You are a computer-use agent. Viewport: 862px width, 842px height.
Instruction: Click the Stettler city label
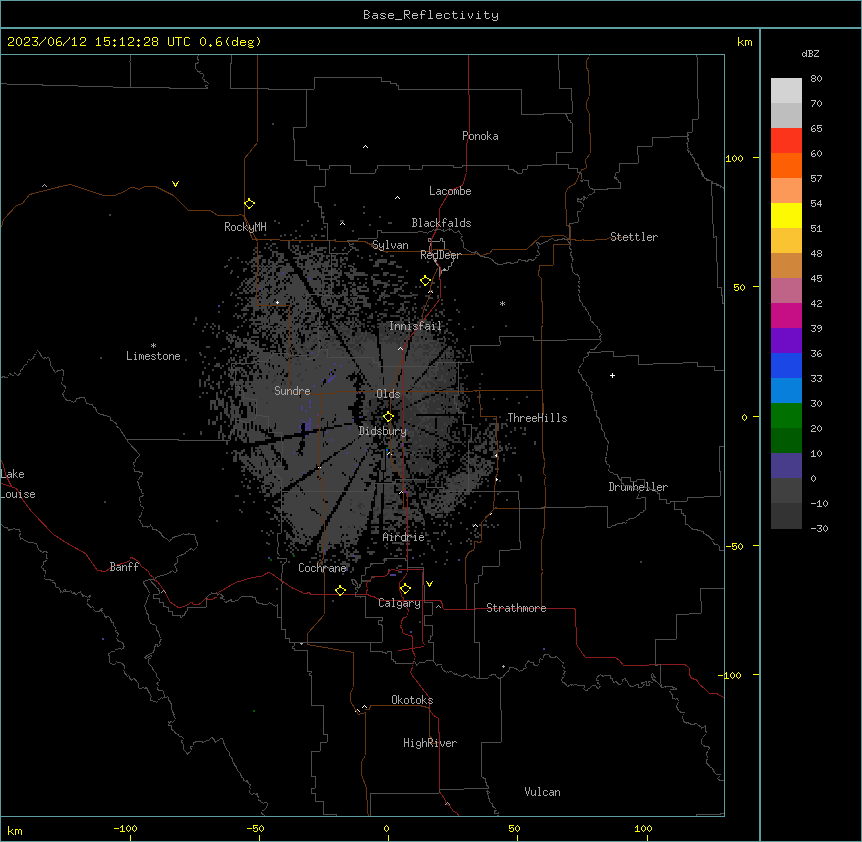(x=634, y=237)
